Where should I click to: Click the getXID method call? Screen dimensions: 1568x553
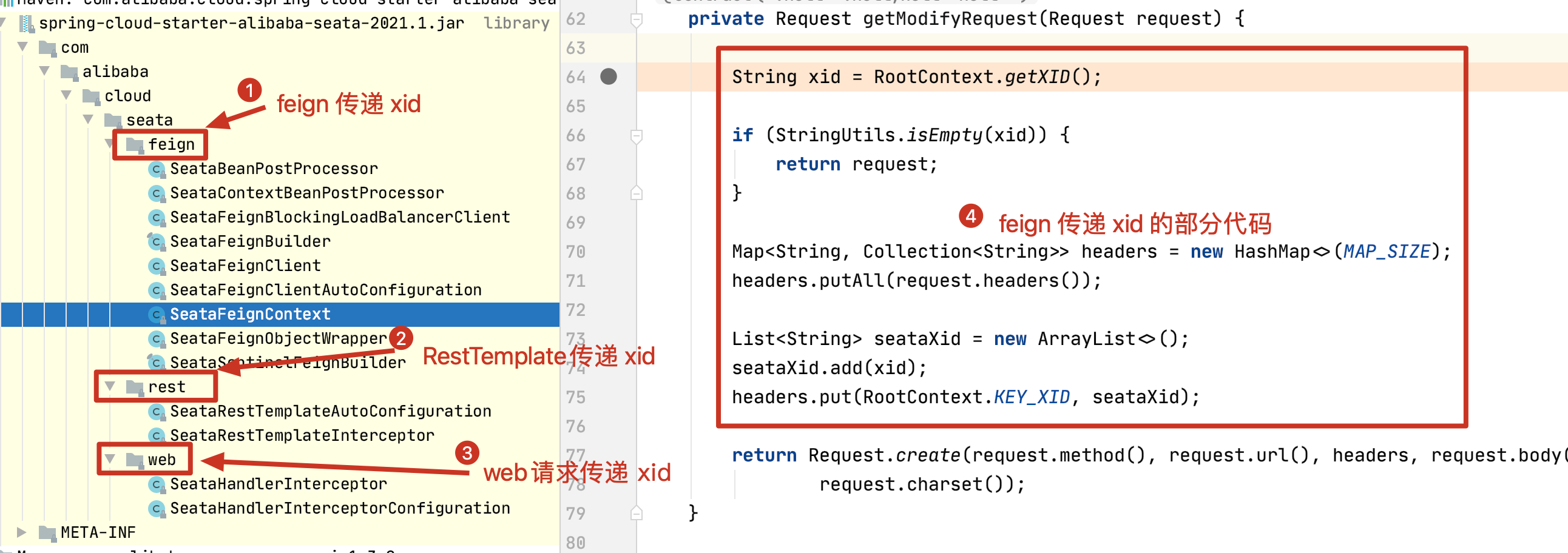pyautogui.click(x=1036, y=77)
